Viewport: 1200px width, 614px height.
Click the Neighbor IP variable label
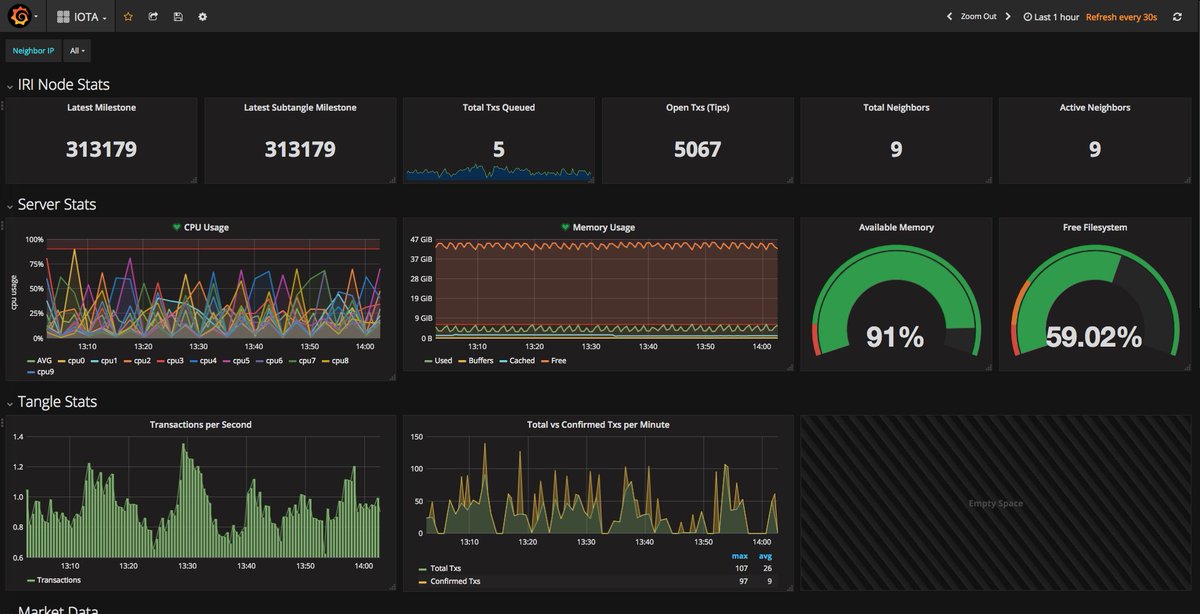(x=34, y=50)
